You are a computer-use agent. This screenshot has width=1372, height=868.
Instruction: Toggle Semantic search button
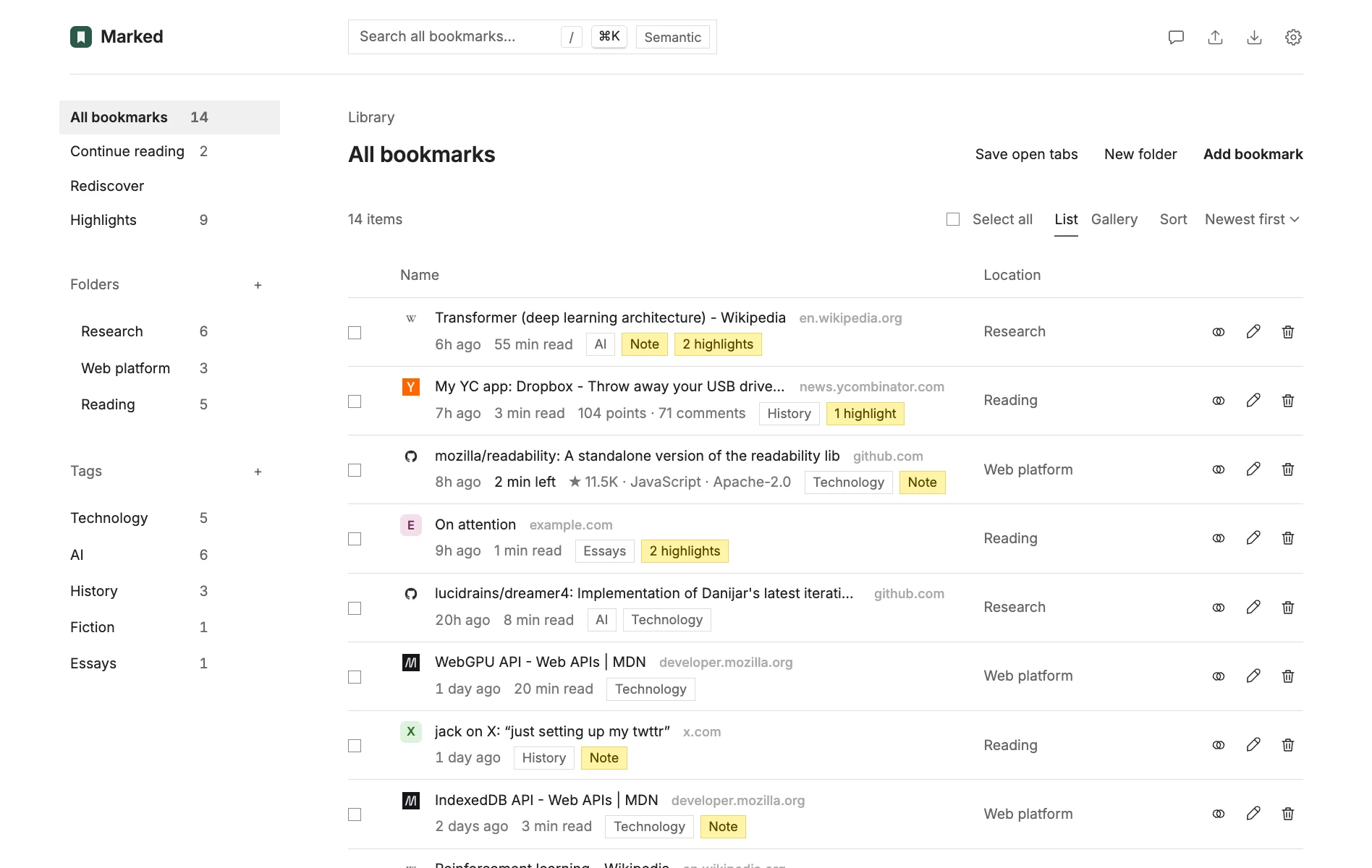tap(673, 37)
